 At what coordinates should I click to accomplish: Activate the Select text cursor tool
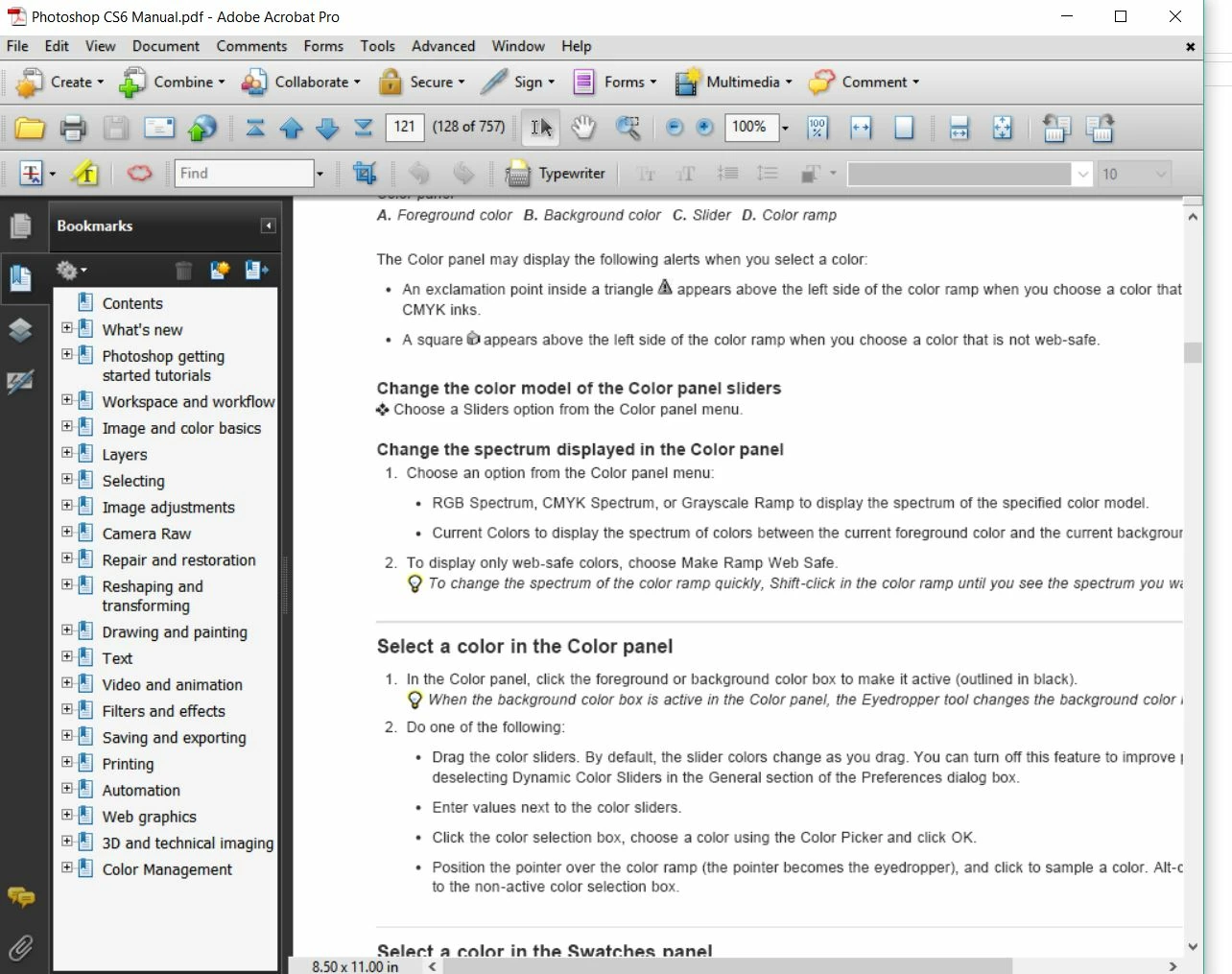pos(541,128)
